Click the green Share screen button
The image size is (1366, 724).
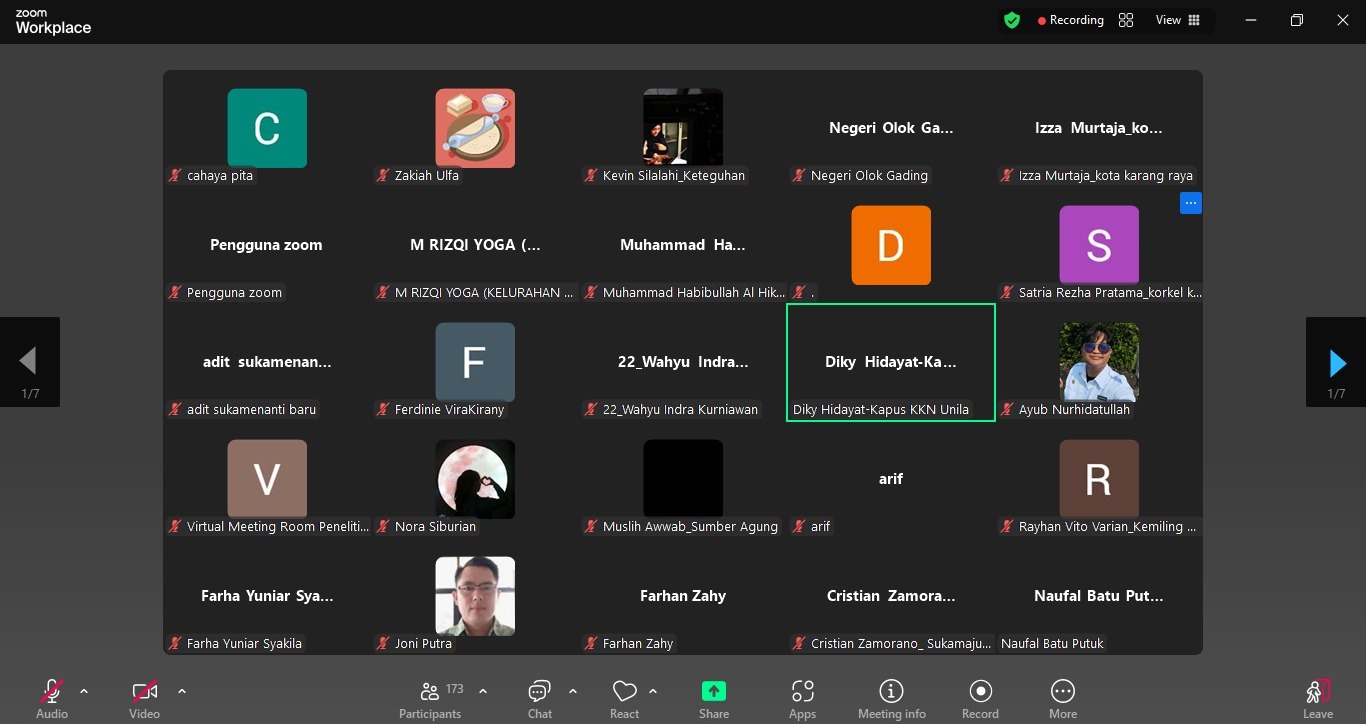[x=713, y=697]
